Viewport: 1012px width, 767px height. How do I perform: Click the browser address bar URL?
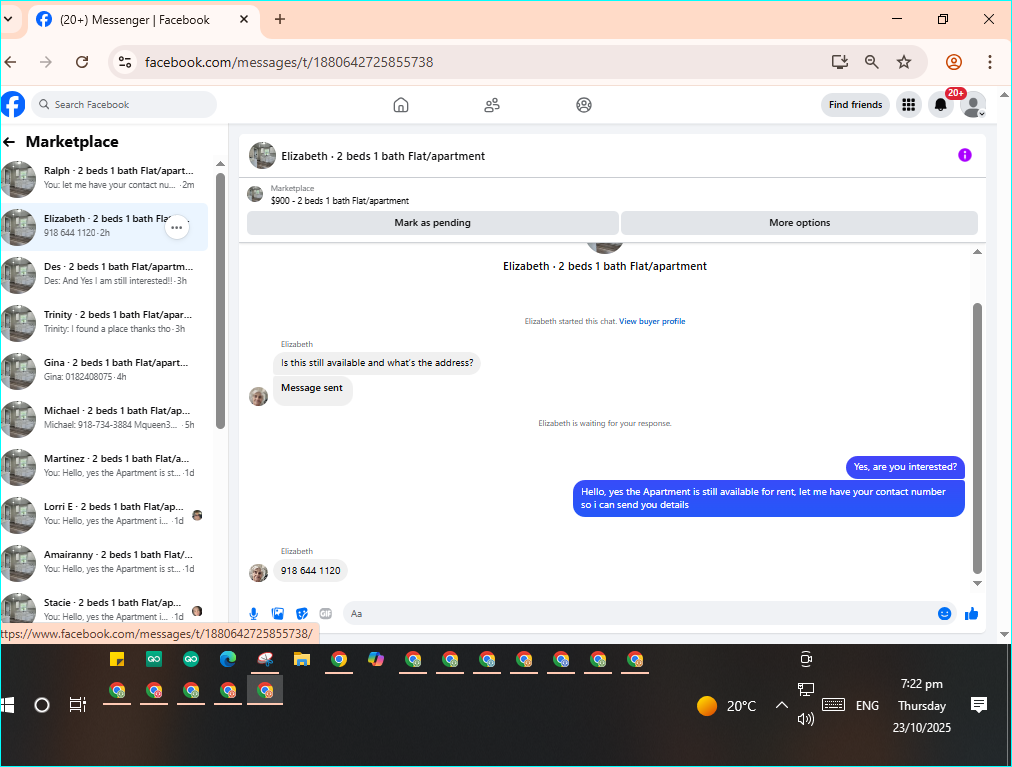pos(288,62)
